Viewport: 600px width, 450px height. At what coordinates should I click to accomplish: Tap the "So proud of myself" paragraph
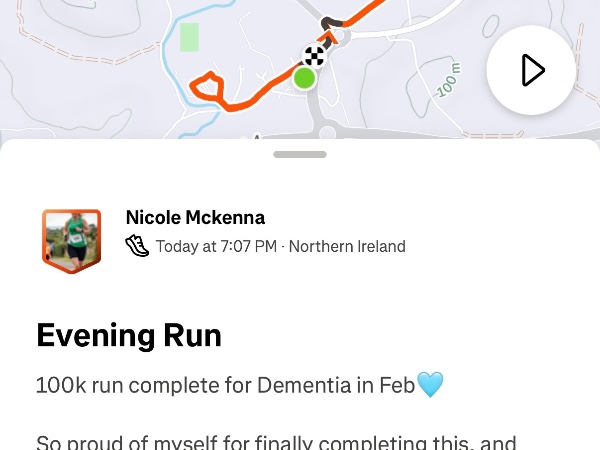point(276,441)
